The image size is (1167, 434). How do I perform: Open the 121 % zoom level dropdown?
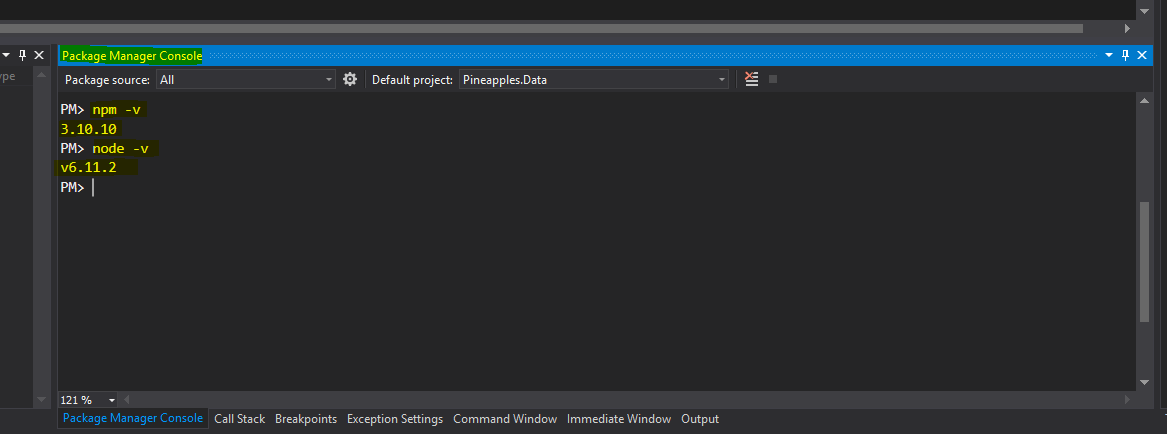[112, 400]
